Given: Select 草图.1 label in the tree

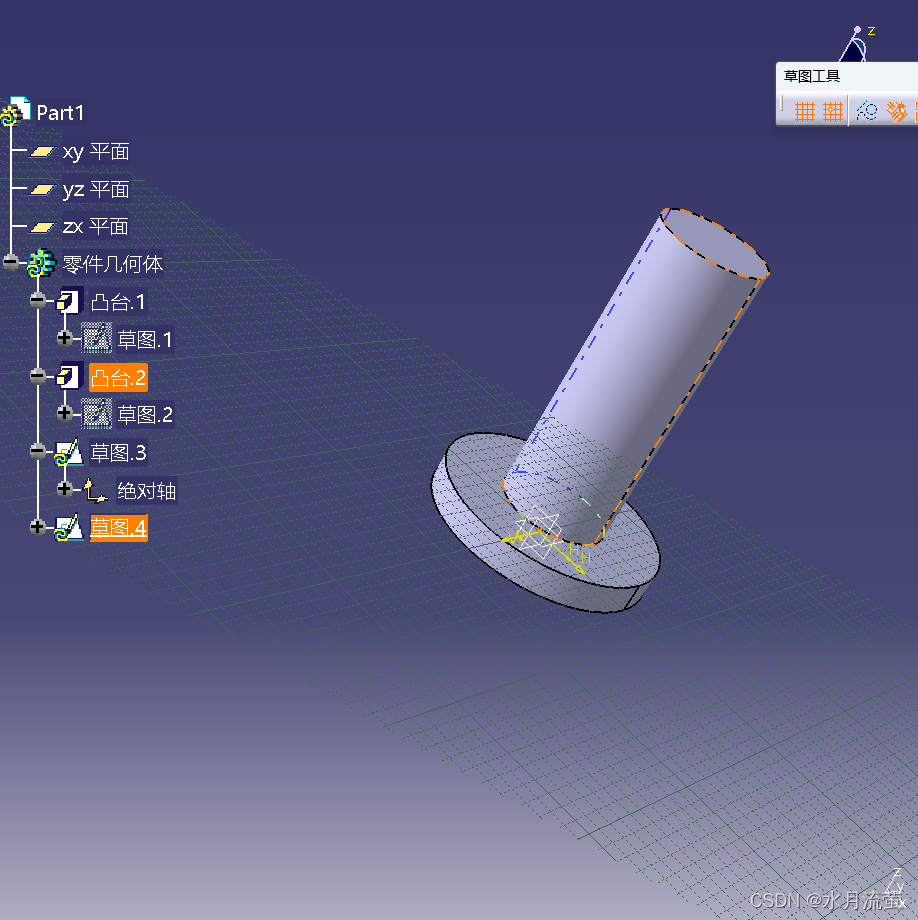Looking at the screenshot, I should (x=144, y=340).
